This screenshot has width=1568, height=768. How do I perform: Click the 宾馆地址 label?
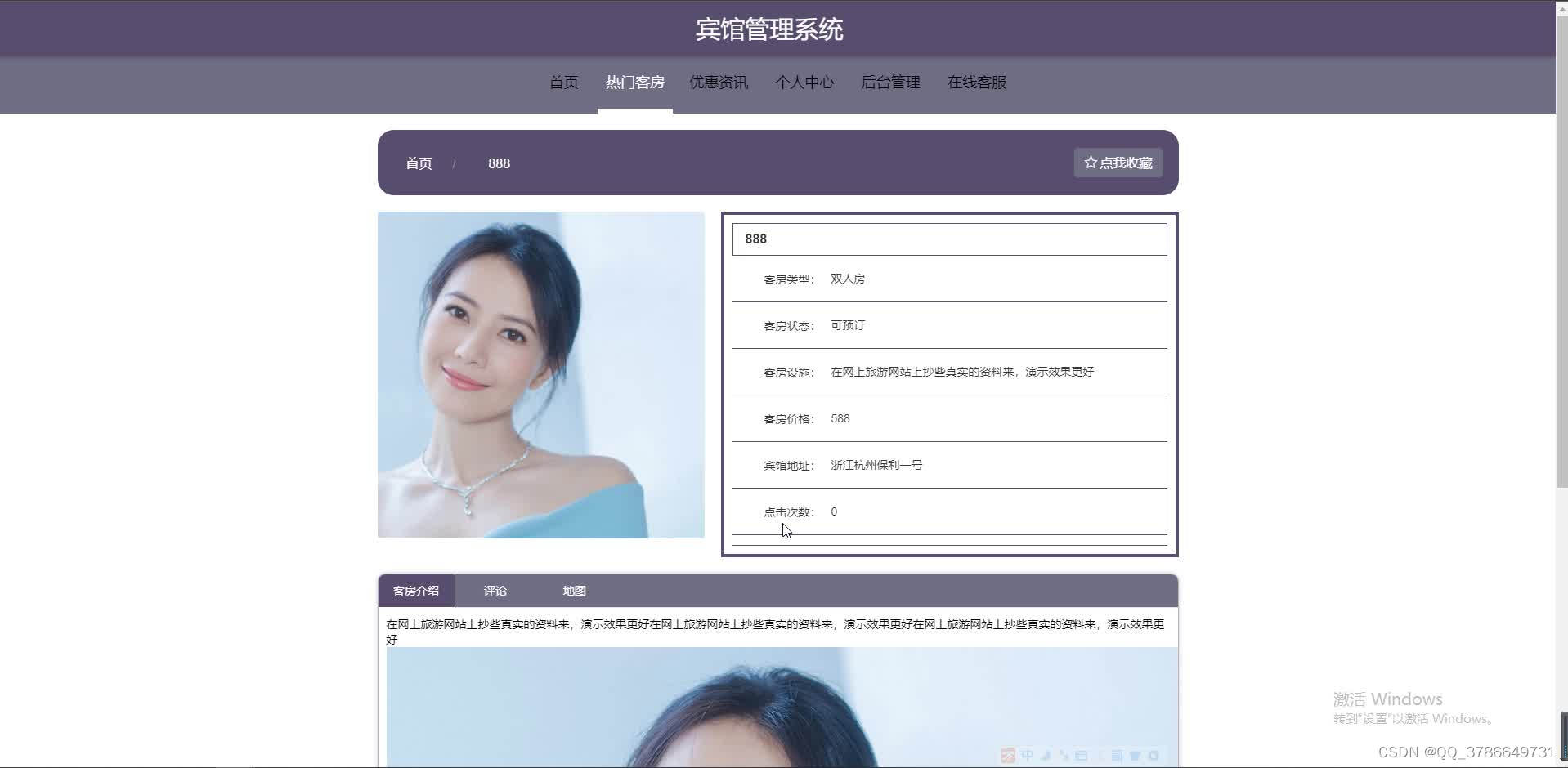(x=789, y=466)
